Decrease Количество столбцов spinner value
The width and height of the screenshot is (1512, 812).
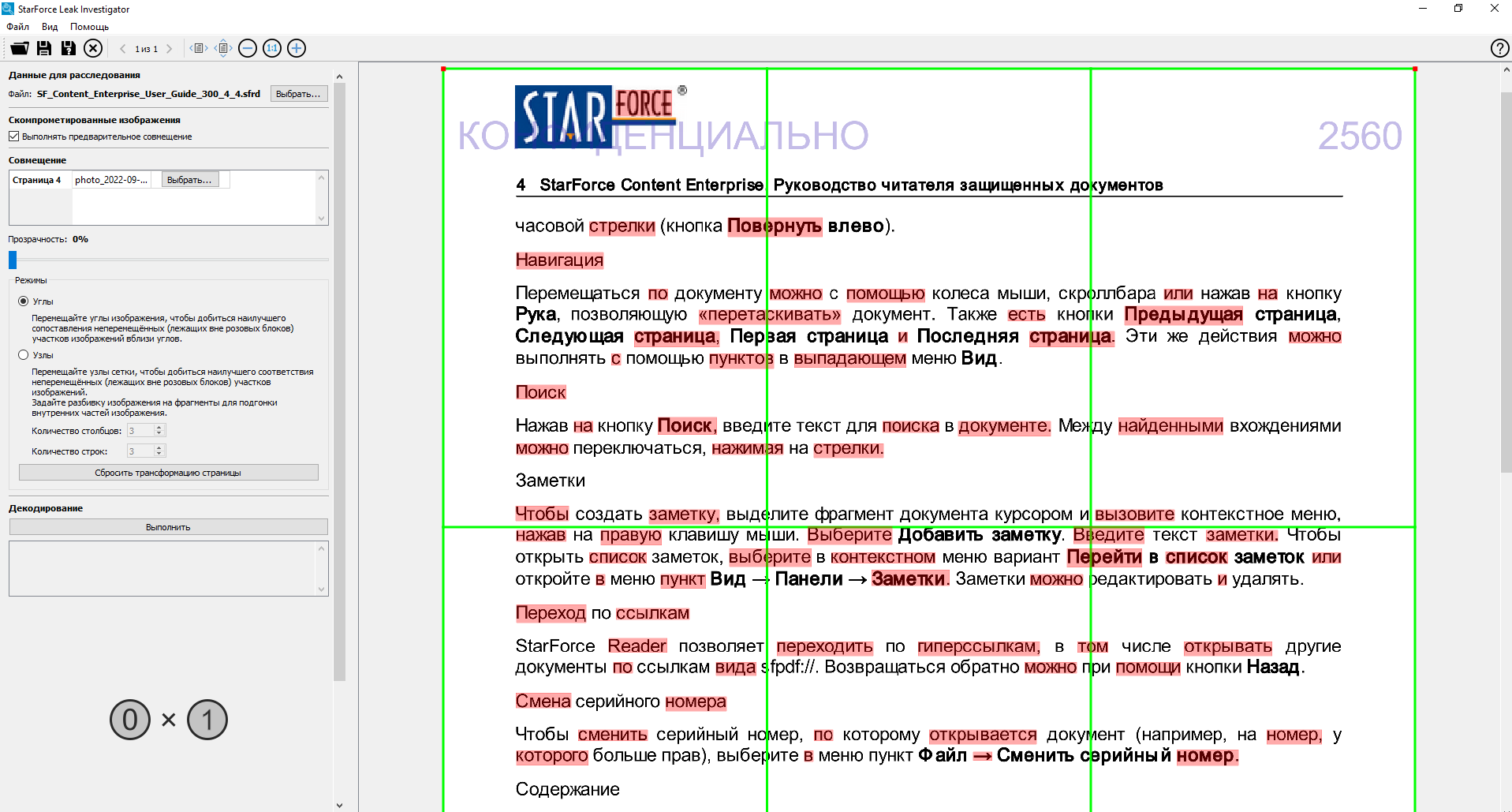tap(159, 433)
